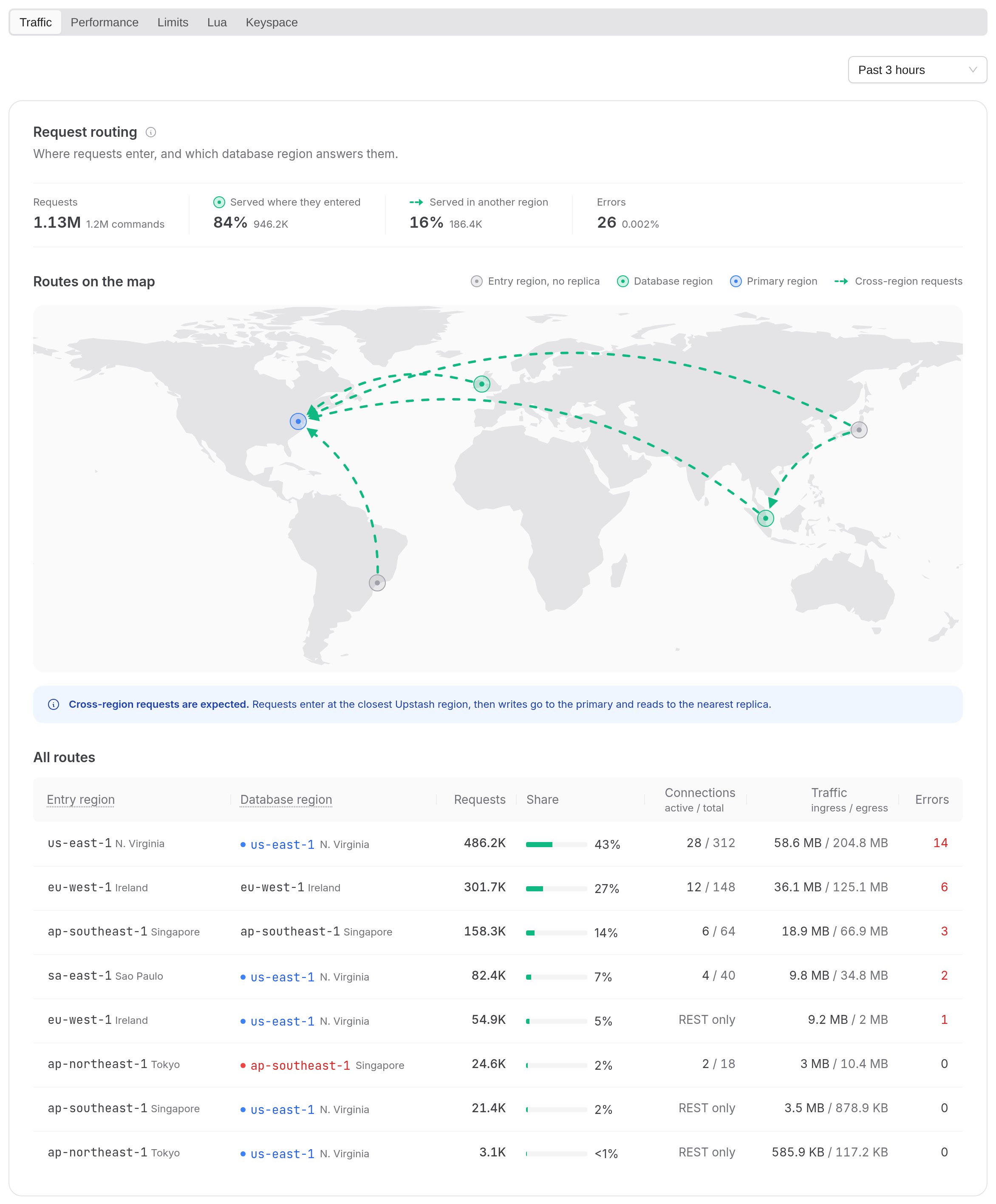Click the 1.13M requests total value
Screen dimensions: 996x1204
click(x=57, y=223)
